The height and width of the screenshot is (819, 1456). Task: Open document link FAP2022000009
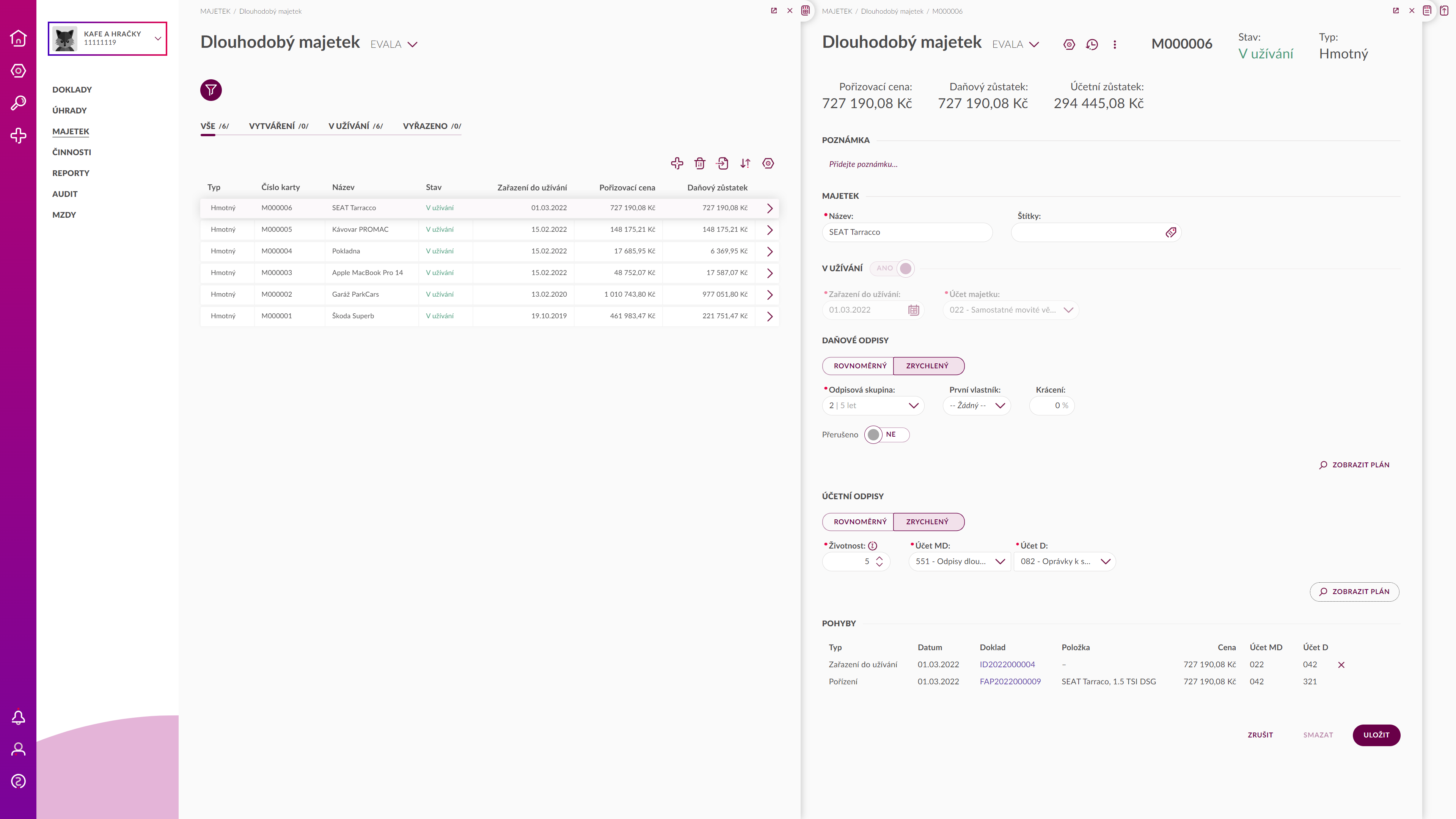coord(1010,682)
